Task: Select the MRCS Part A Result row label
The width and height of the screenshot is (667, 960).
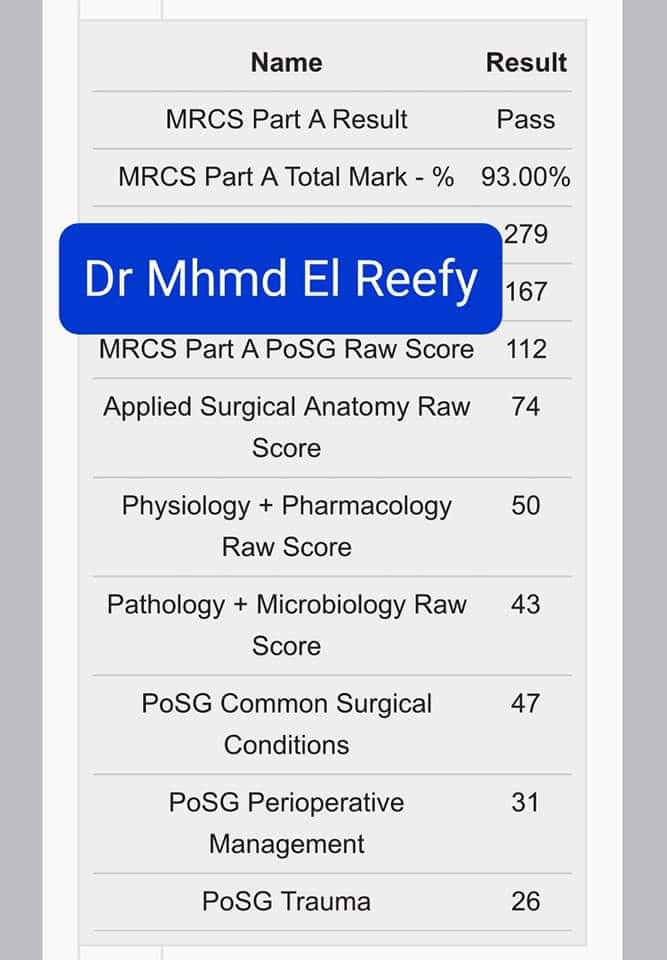Action: click(x=287, y=119)
